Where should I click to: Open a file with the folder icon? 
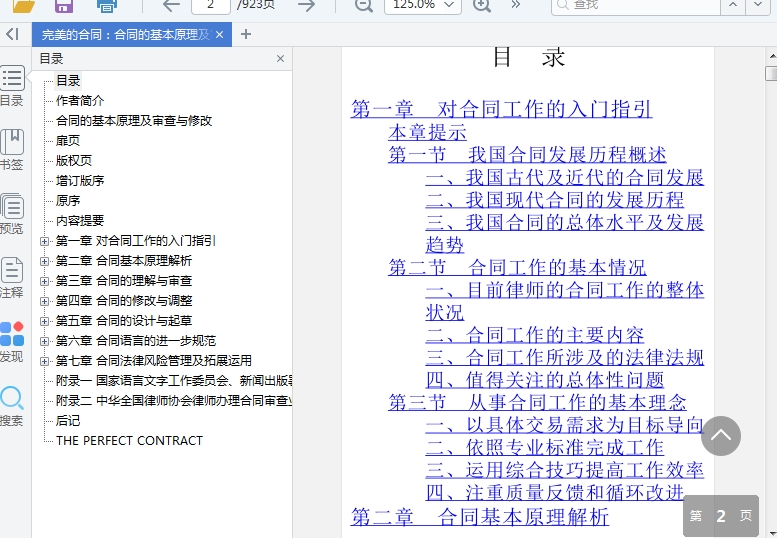pyautogui.click(x=24, y=5)
